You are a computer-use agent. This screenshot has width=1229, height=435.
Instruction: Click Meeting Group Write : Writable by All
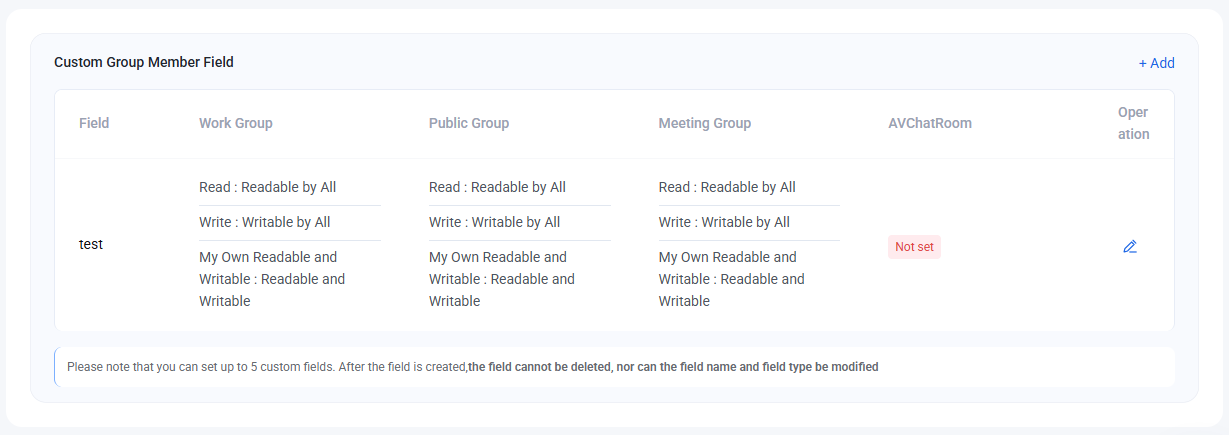724,222
